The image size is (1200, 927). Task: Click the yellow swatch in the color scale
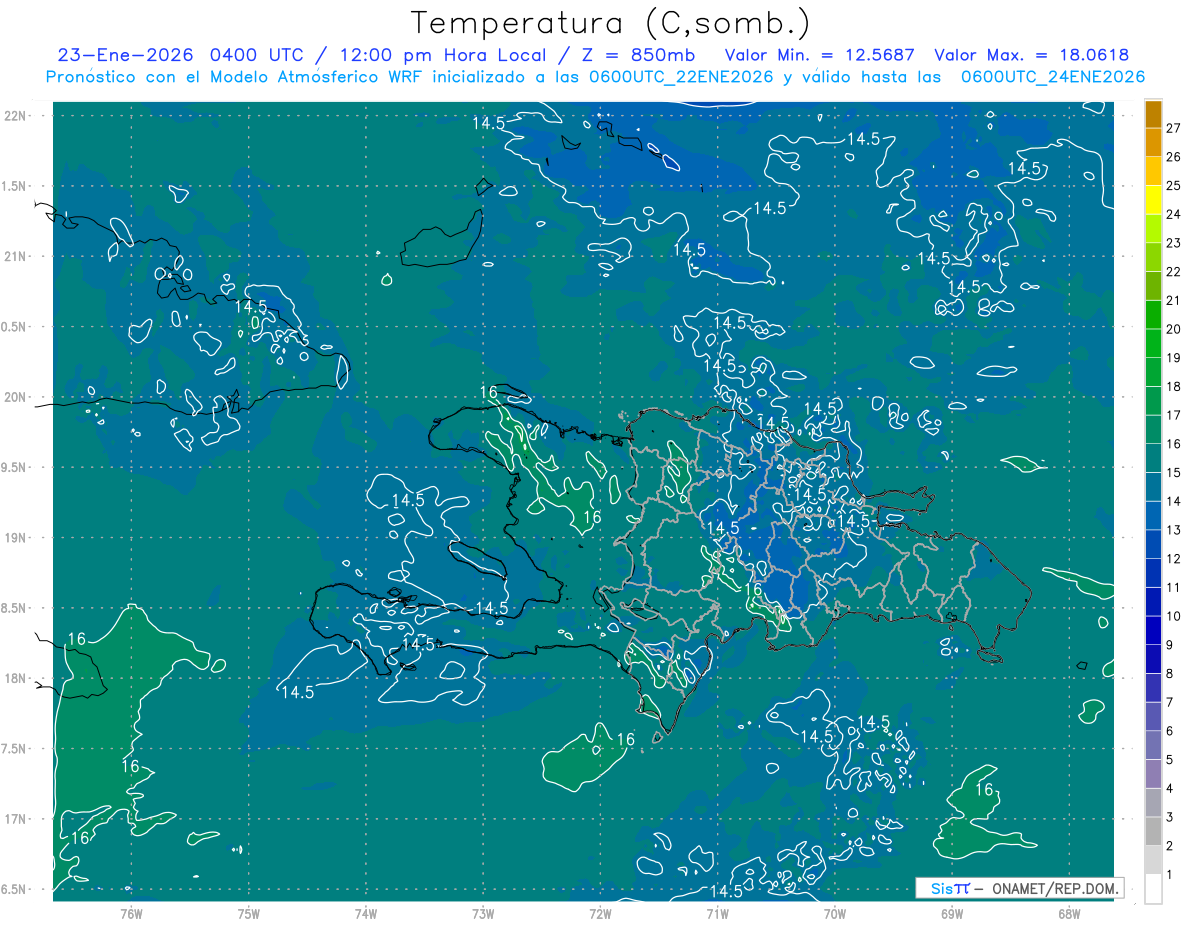(1154, 200)
